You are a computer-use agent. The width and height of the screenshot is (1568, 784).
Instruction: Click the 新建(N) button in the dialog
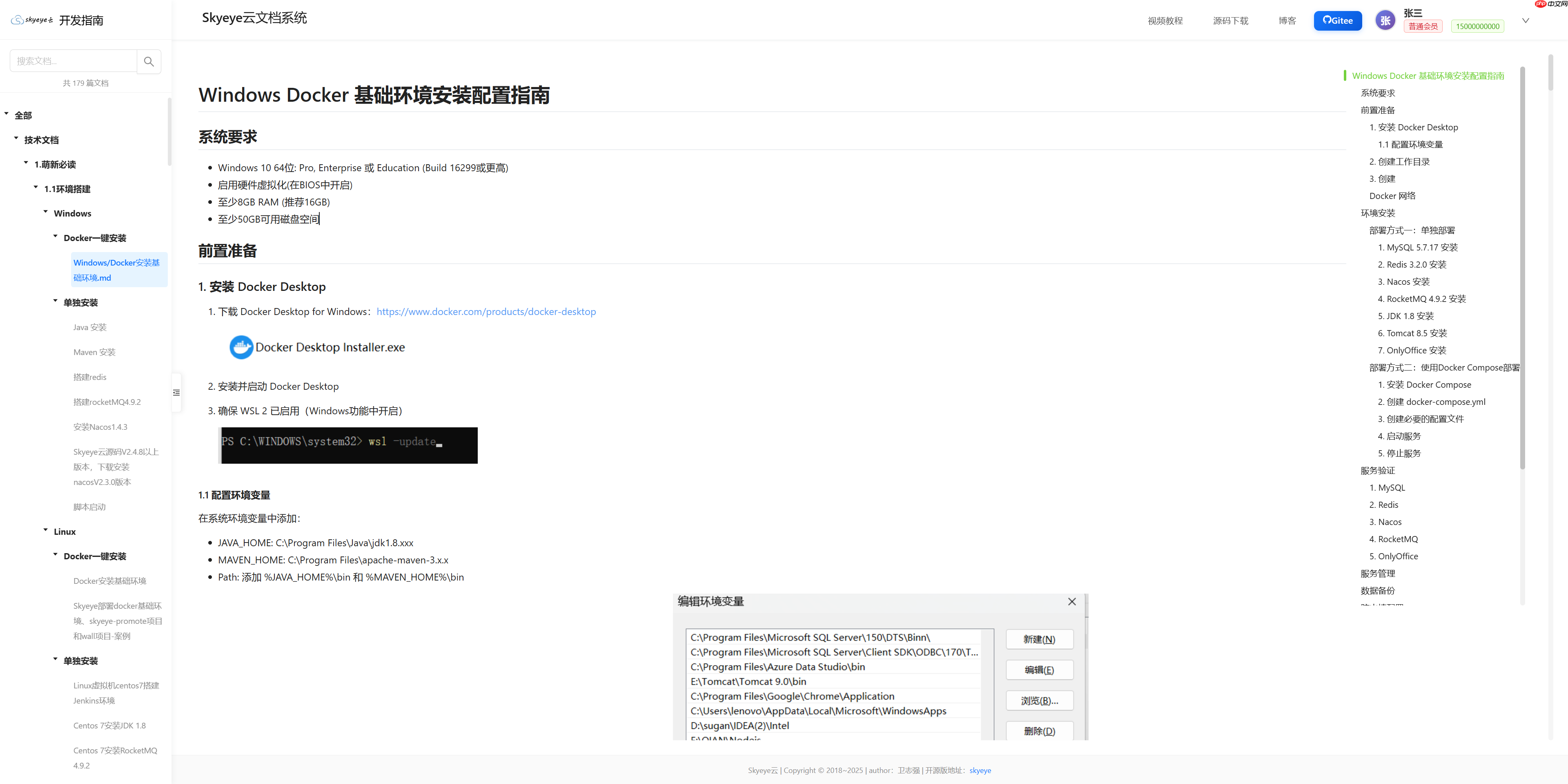pyautogui.click(x=1039, y=639)
